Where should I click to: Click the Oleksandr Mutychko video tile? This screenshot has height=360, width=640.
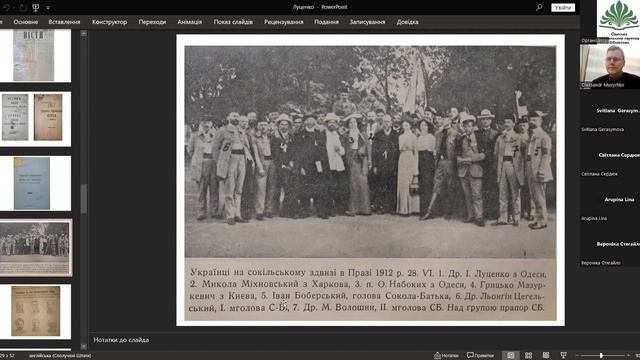coord(610,66)
